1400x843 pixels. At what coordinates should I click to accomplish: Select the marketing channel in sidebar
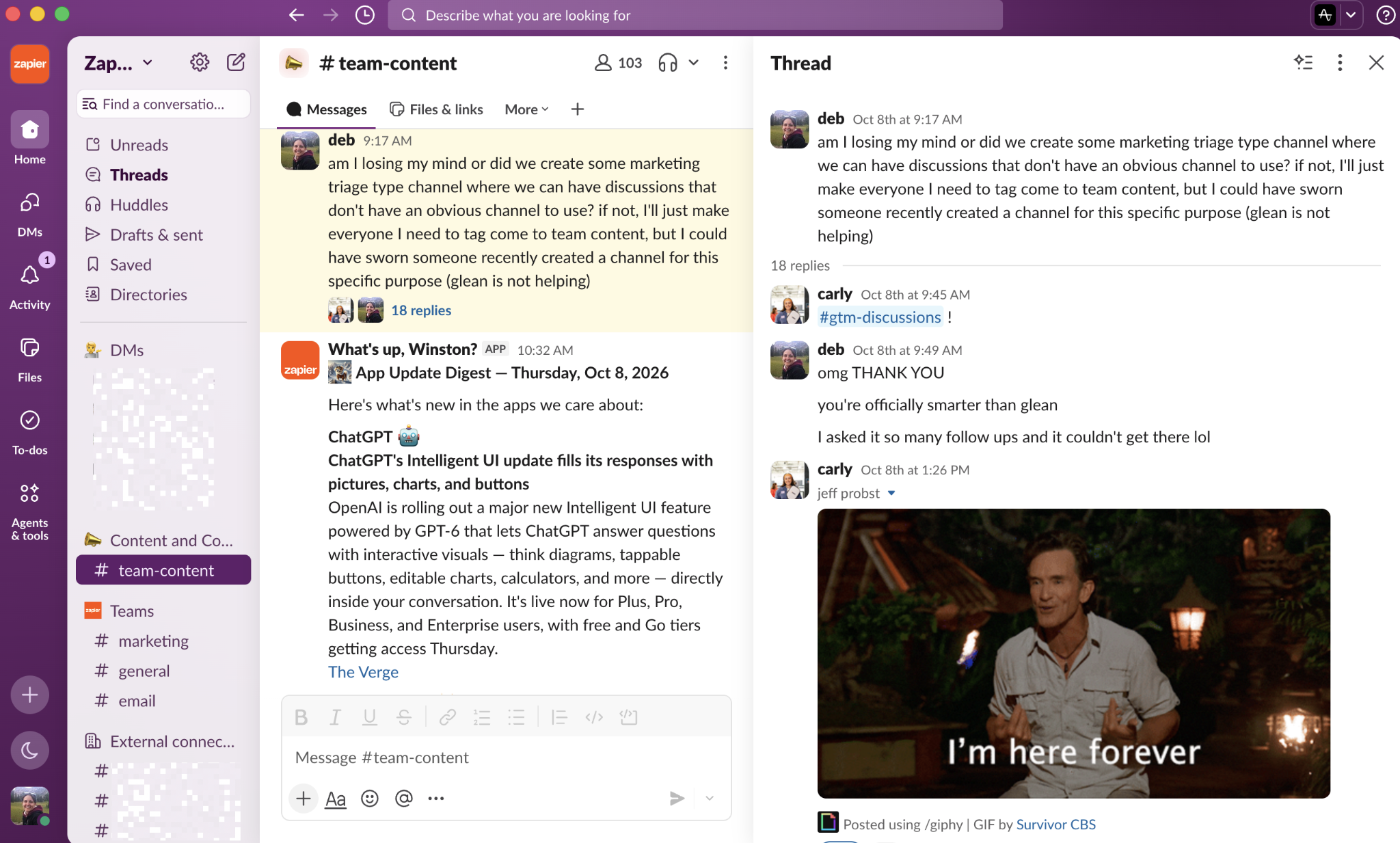pos(163,641)
